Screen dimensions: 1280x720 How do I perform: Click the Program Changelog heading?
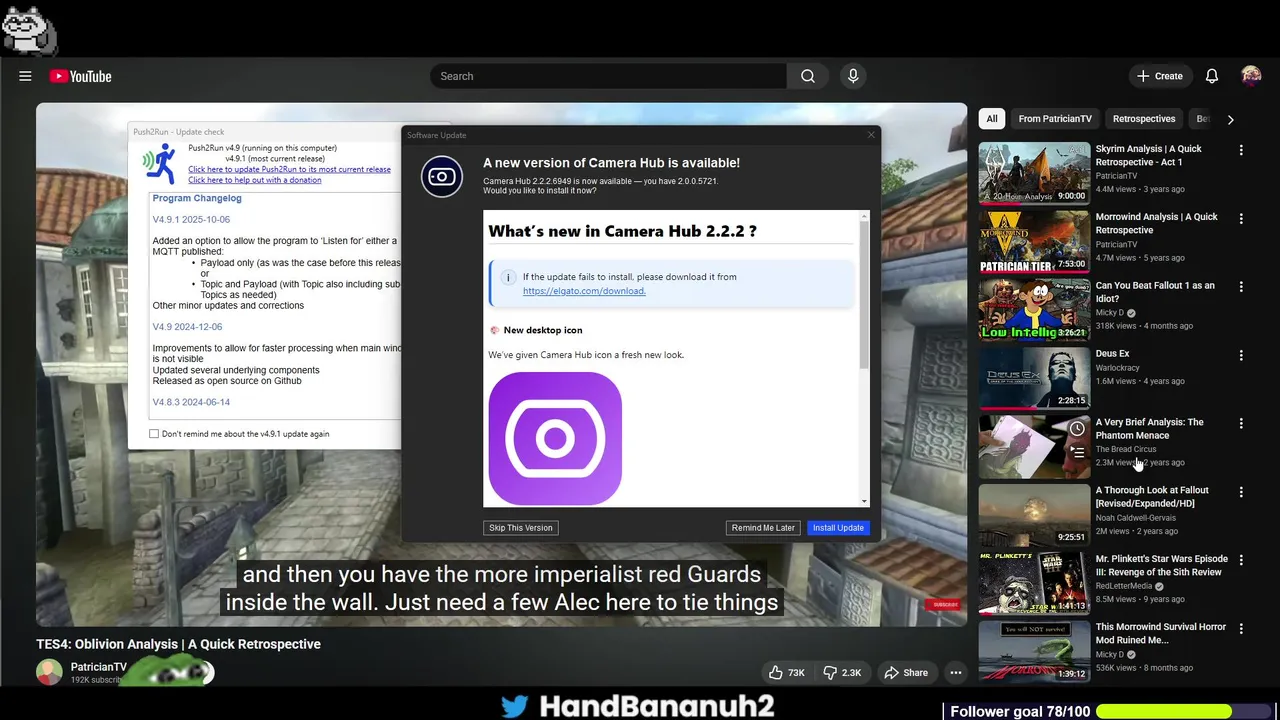pos(197,198)
